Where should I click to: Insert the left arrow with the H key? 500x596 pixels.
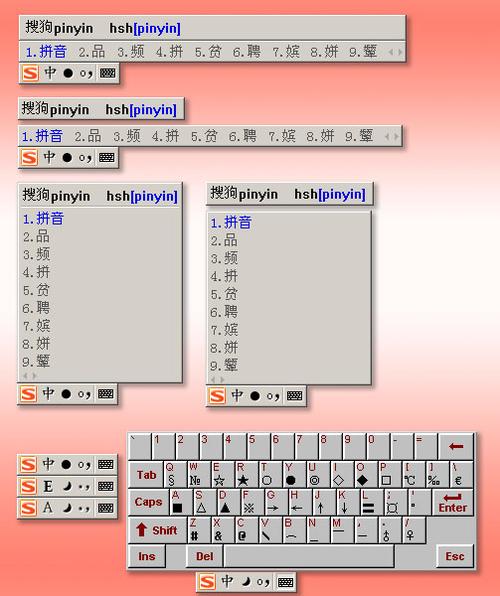300,502
